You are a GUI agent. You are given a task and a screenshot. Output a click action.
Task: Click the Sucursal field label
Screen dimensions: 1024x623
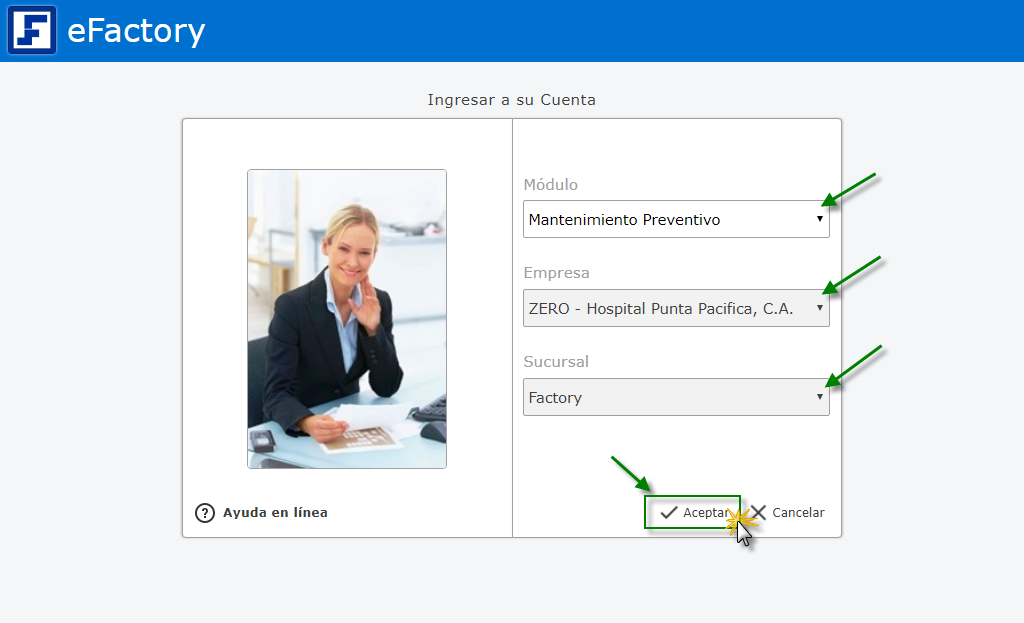coord(558,362)
